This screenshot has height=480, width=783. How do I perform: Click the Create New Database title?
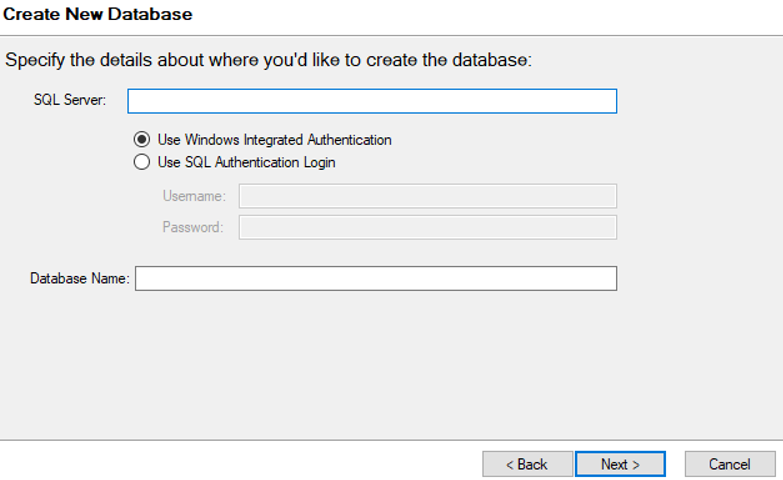(98, 14)
